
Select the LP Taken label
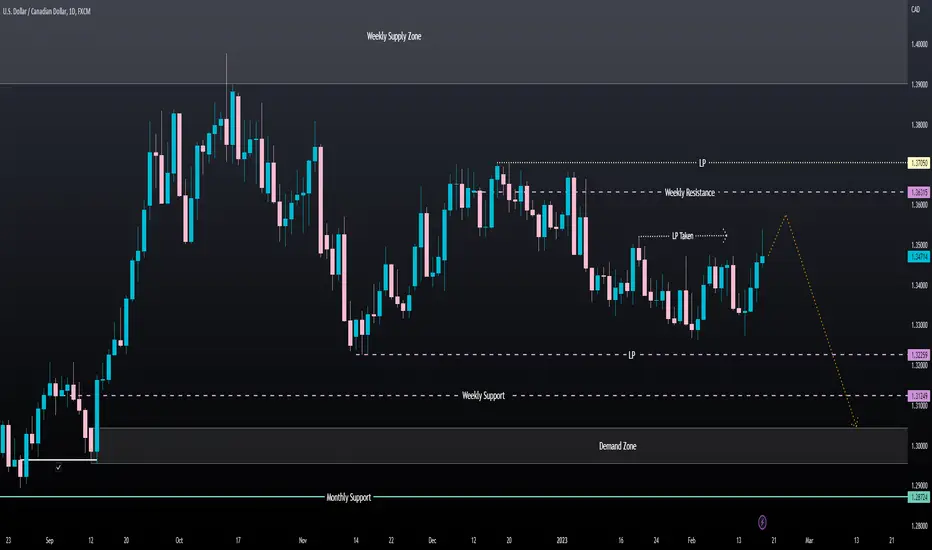682,236
